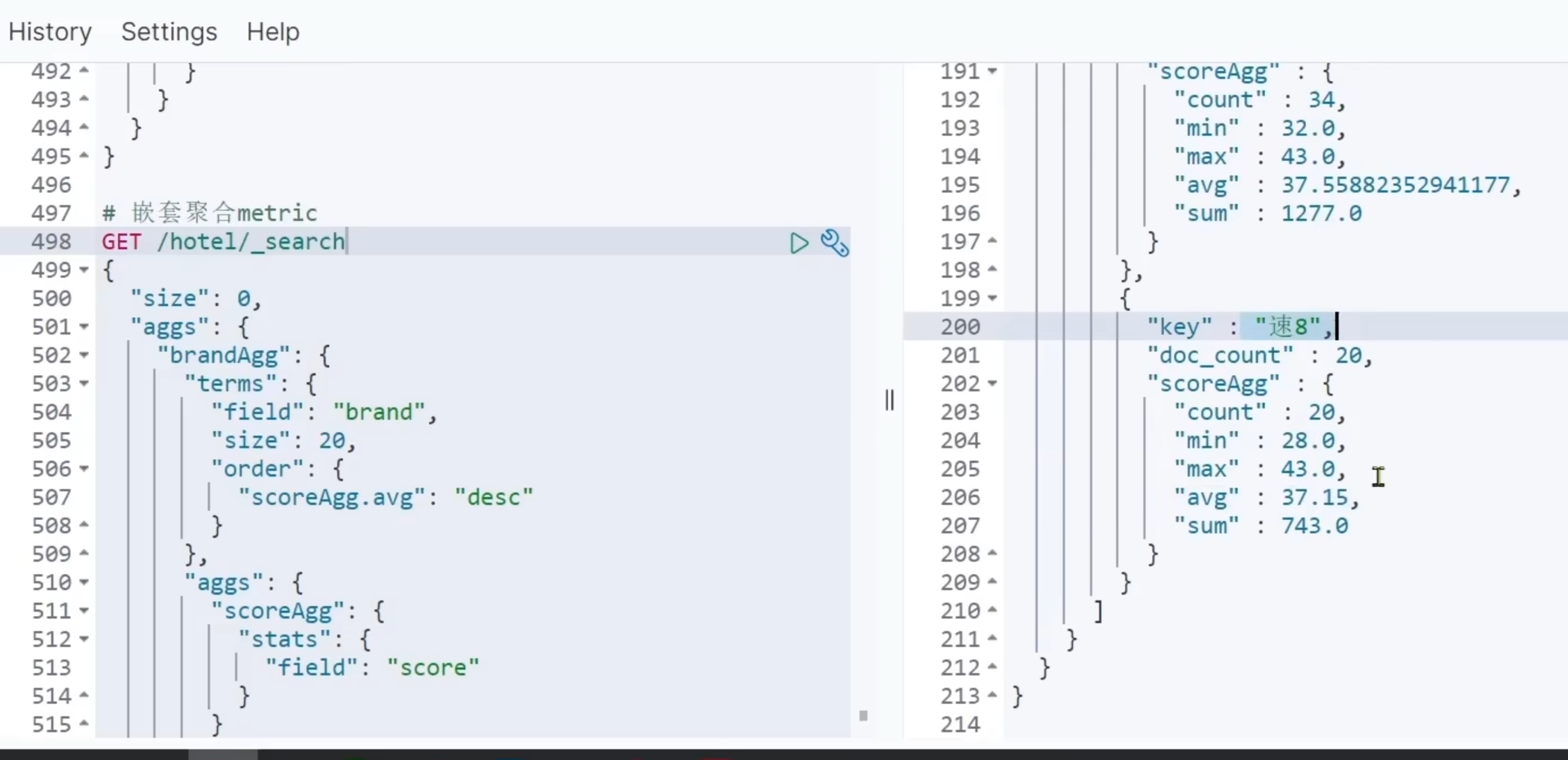Click the Help link
This screenshot has width=1568, height=760.
click(272, 32)
